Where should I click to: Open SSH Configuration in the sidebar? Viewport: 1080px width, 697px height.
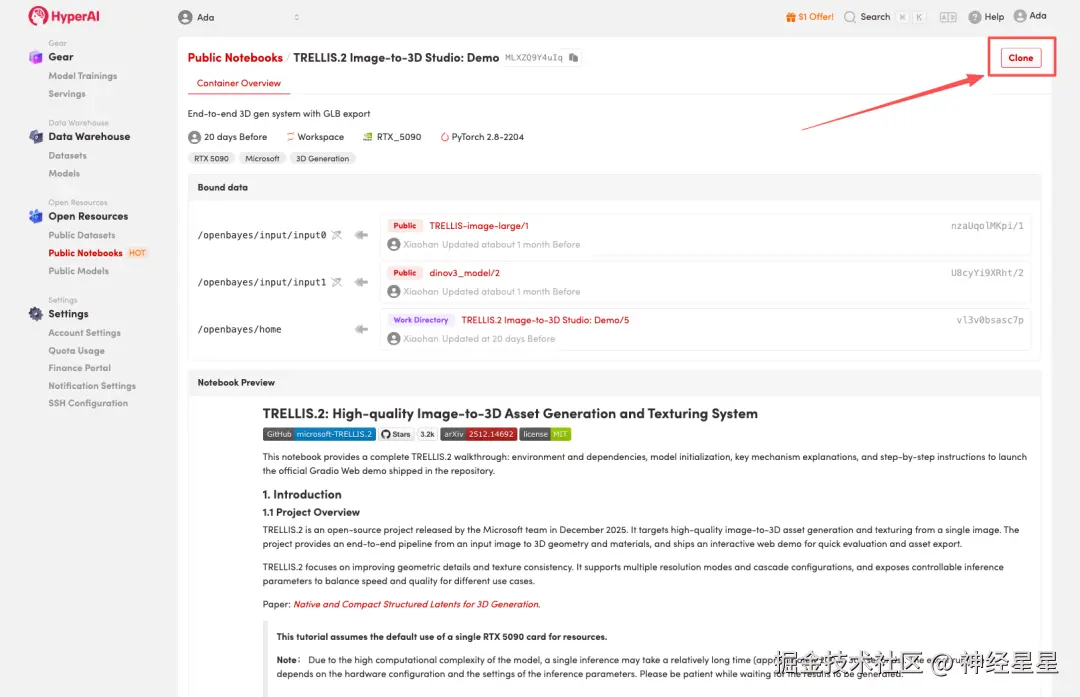pos(88,404)
